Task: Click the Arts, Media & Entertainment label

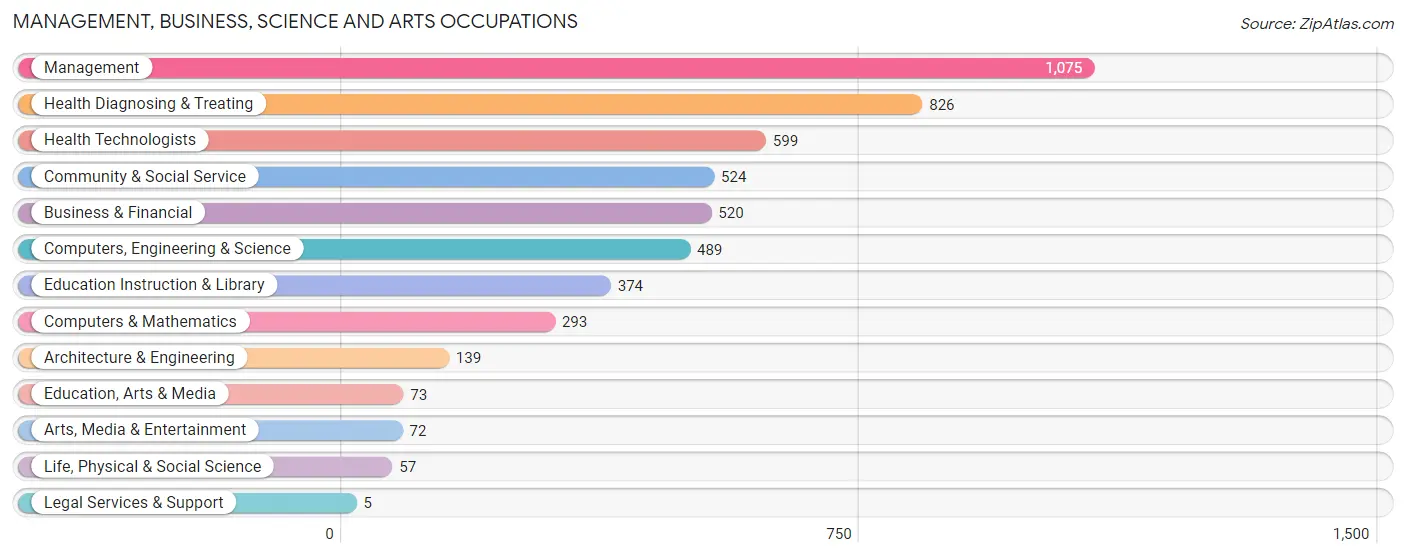Action: pos(145,430)
